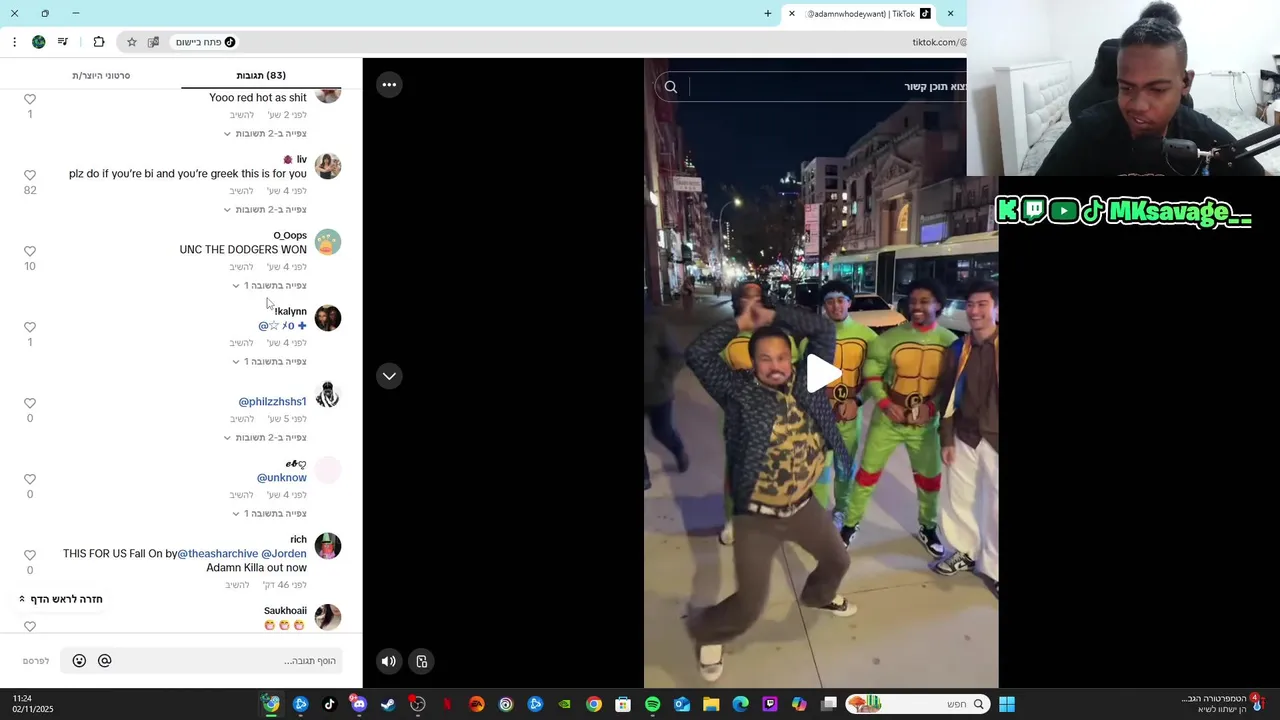Screen dimensions: 1280x720
Task: Open the extensions puzzle icon
Action: (x=99, y=42)
